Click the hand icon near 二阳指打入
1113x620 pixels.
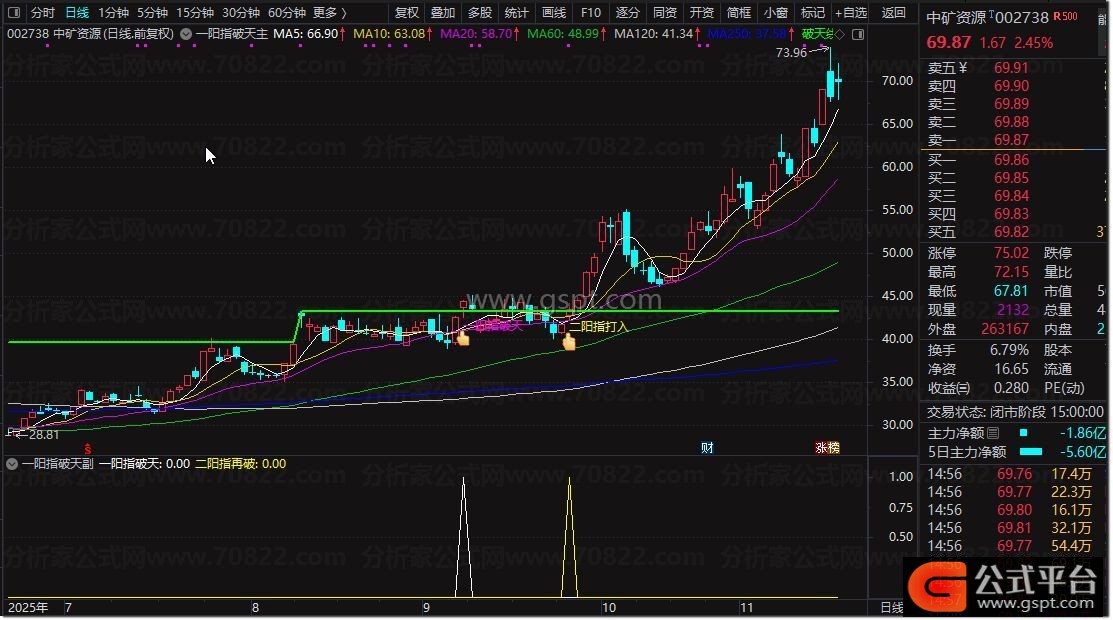tap(569, 343)
